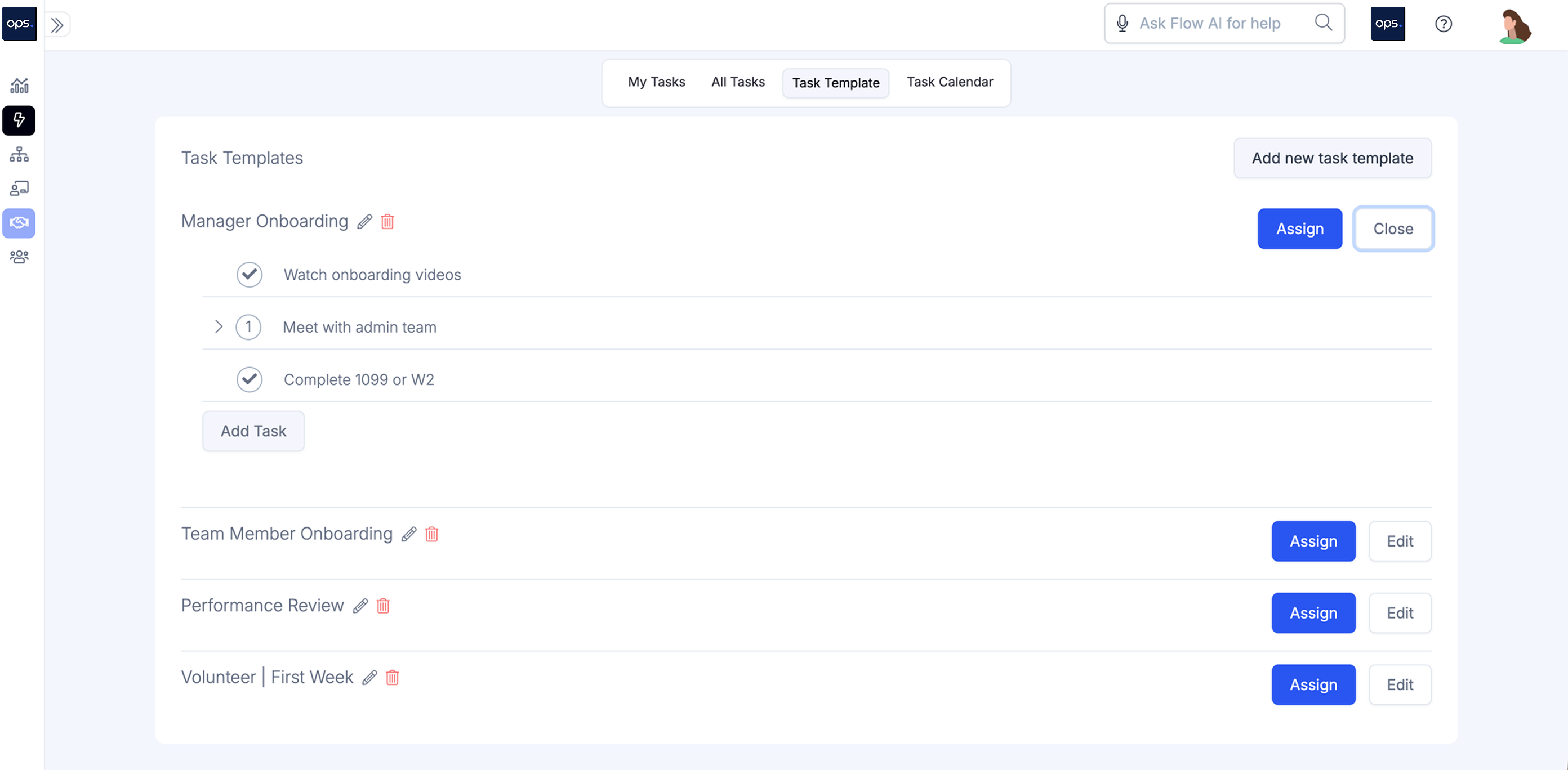1568x770 pixels.
Task: Toggle the Complete 1099 or W2 checkmark
Action: point(249,379)
